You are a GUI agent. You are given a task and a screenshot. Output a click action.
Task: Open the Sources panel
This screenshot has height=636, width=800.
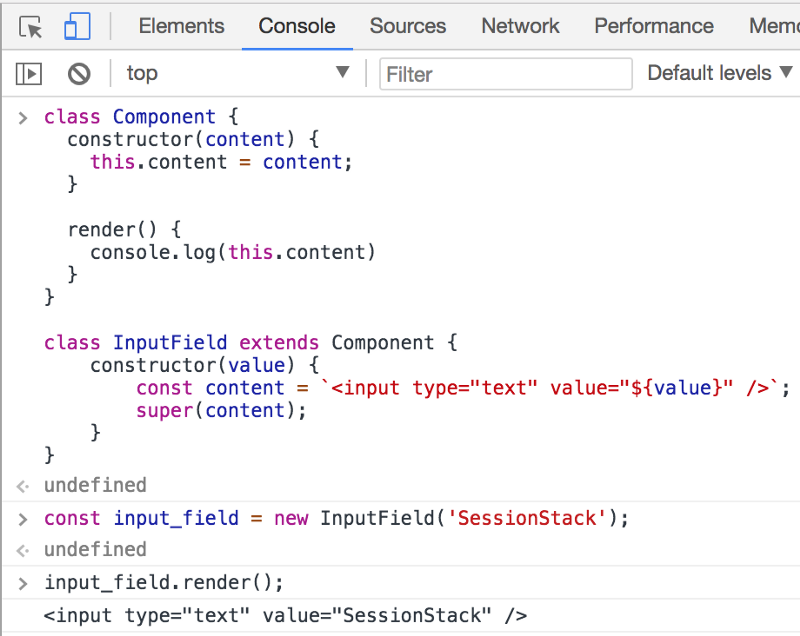click(x=407, y=26)
